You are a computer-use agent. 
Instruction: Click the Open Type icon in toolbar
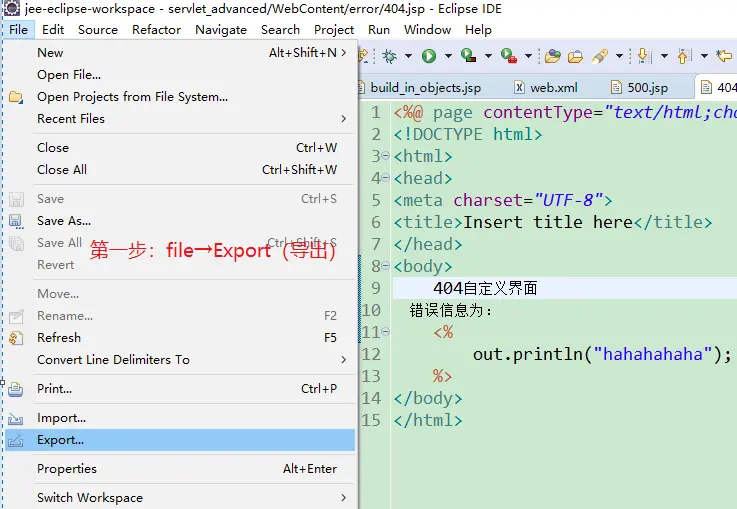coord(554,56)
